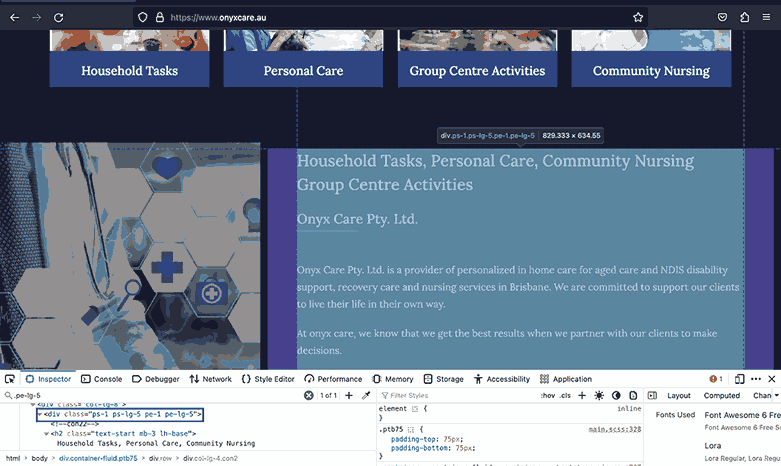Screen dimensions: 781x466
Task: Open main.scss:328 source link
Action: pos(615,429)
